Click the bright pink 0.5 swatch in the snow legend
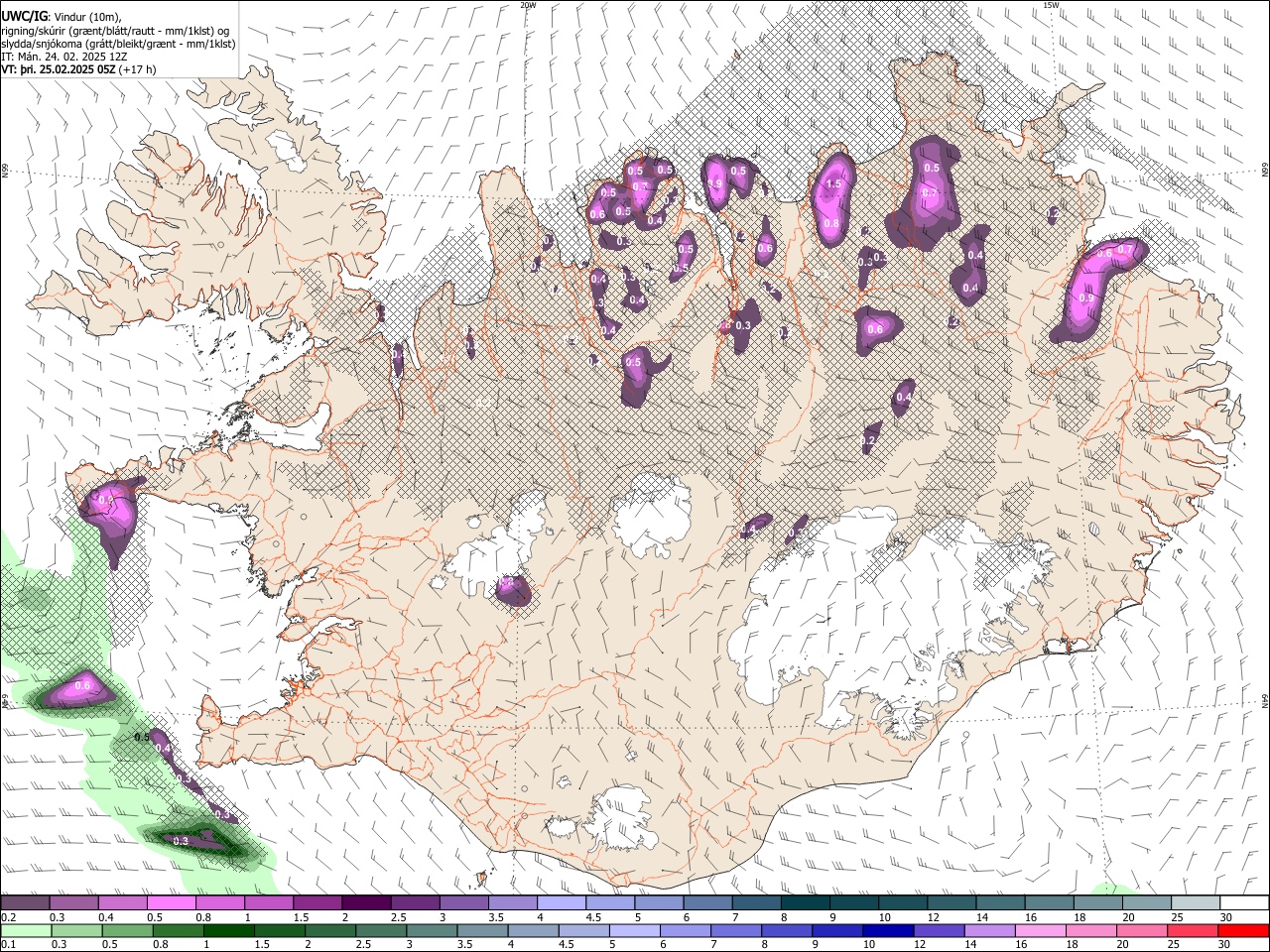The height and width of the screenshot is (952, 1270). (171, 902)
